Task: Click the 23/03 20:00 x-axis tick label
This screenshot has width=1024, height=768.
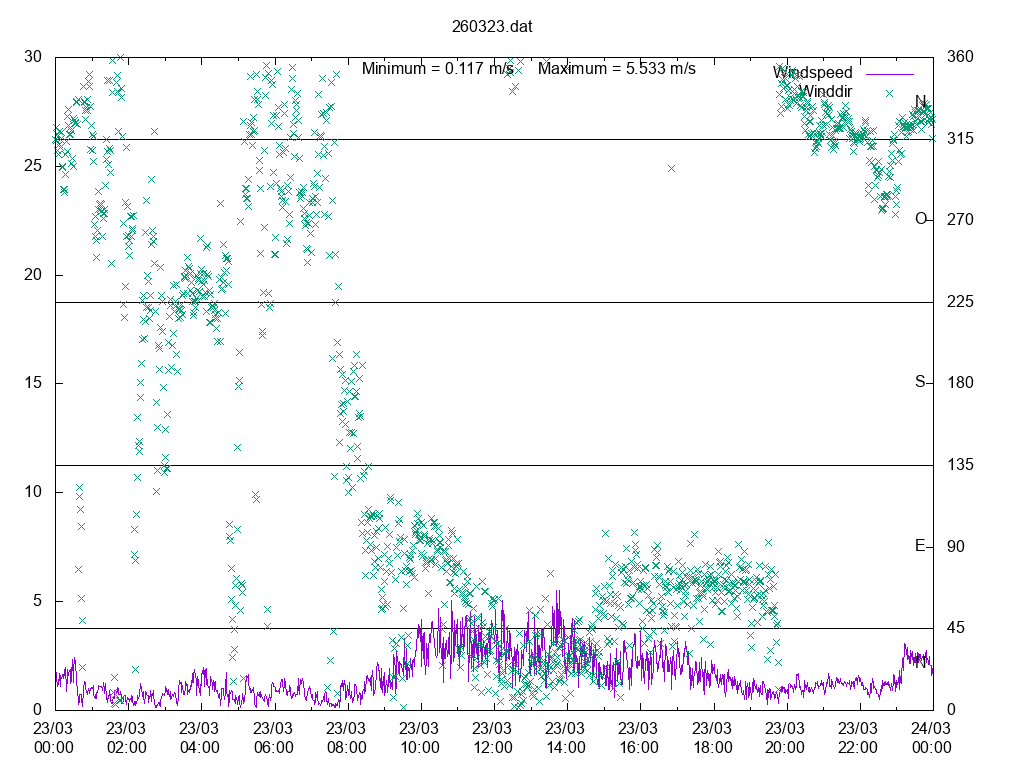Action: click(785, 737)
